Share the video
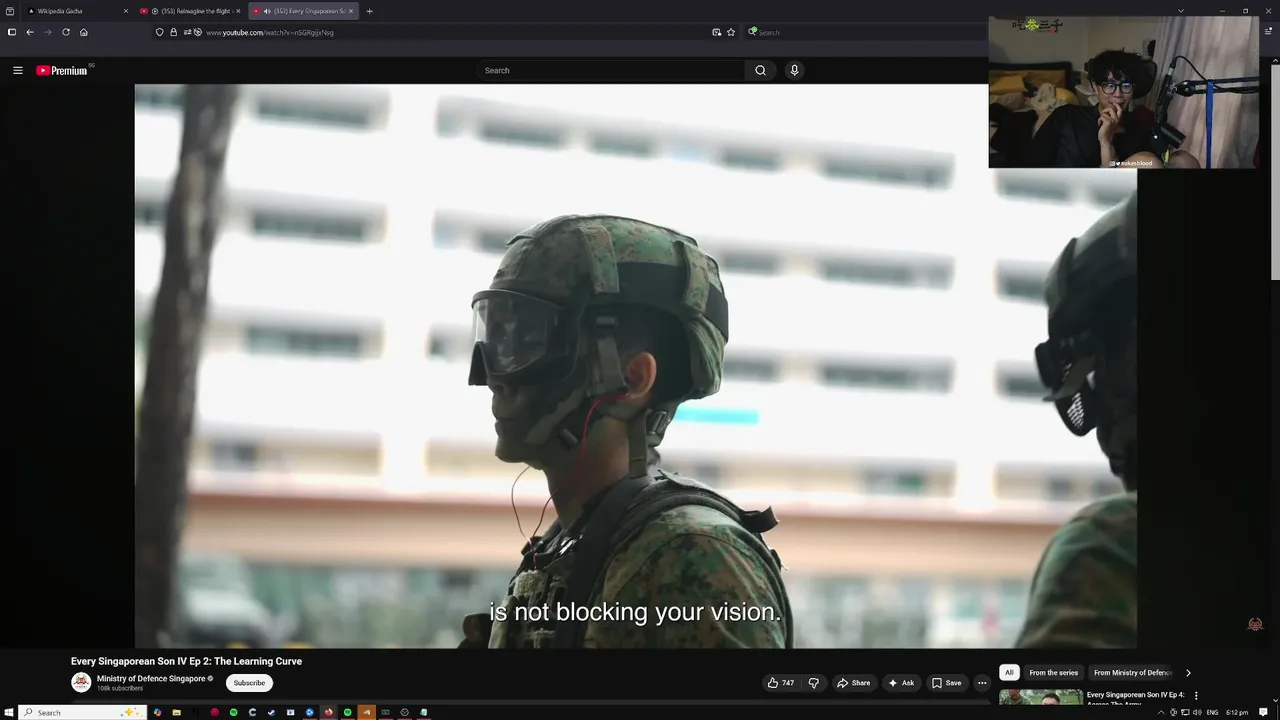 coord(854,683)
